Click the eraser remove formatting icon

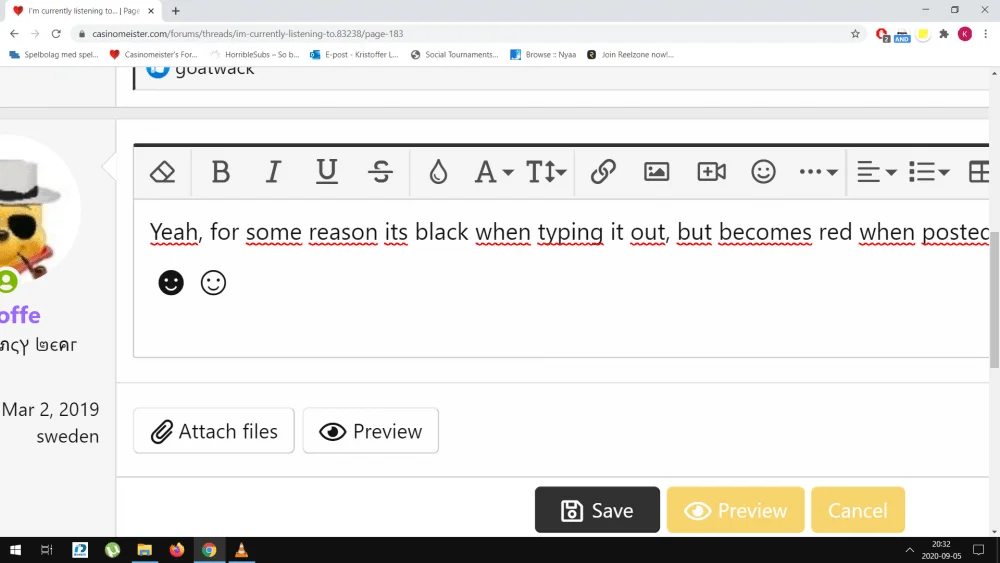pyautogui.click(x=163, y=172)
